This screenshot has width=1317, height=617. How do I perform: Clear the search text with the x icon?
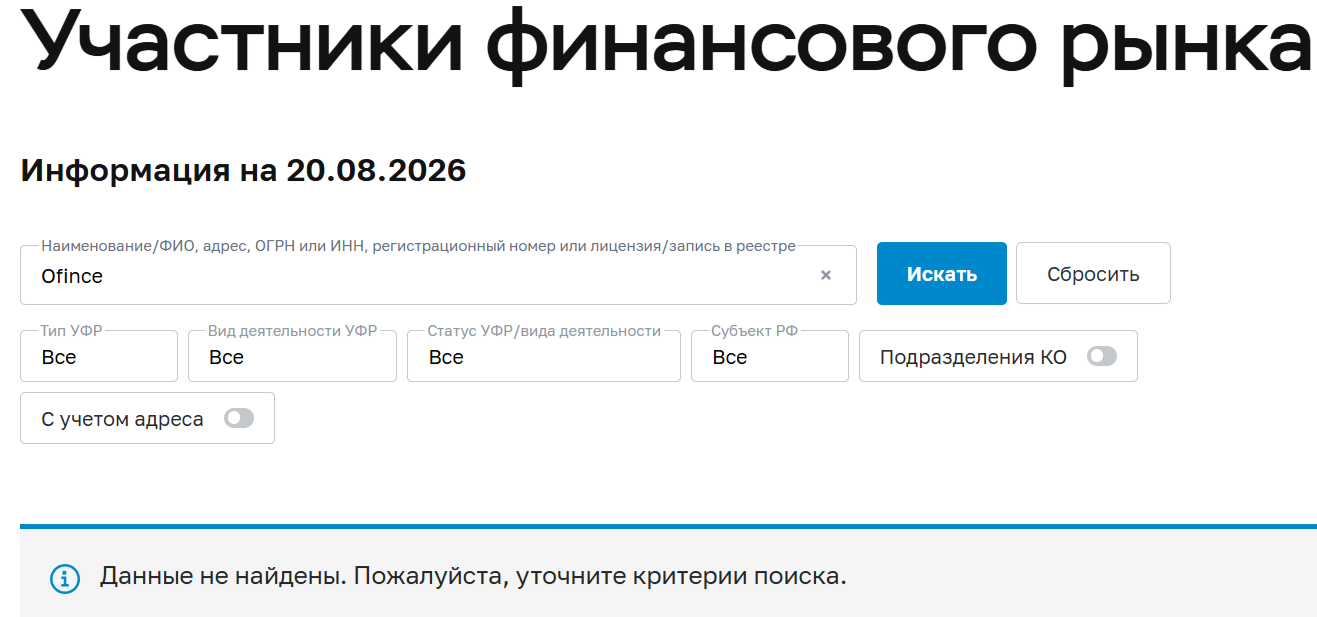pos(826,275)
